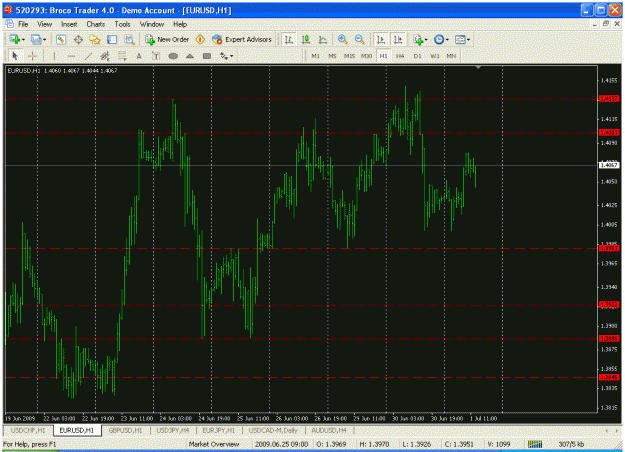Open the Charts menu
The height and width of the screenshot is (452, 625).
[96, 24]
